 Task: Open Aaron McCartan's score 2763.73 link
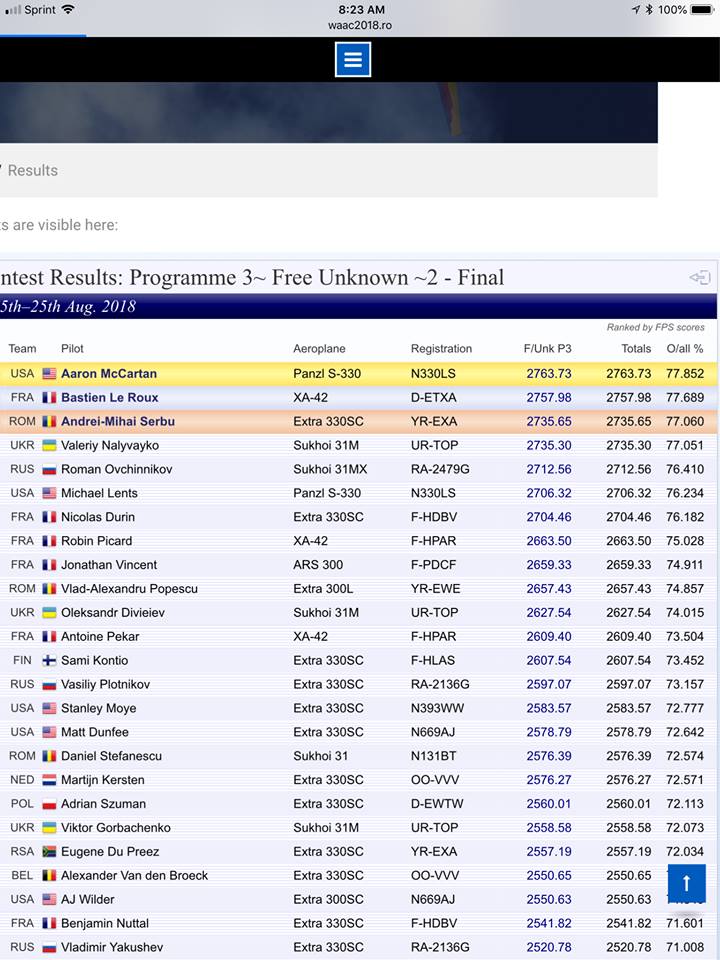[549, 373]
